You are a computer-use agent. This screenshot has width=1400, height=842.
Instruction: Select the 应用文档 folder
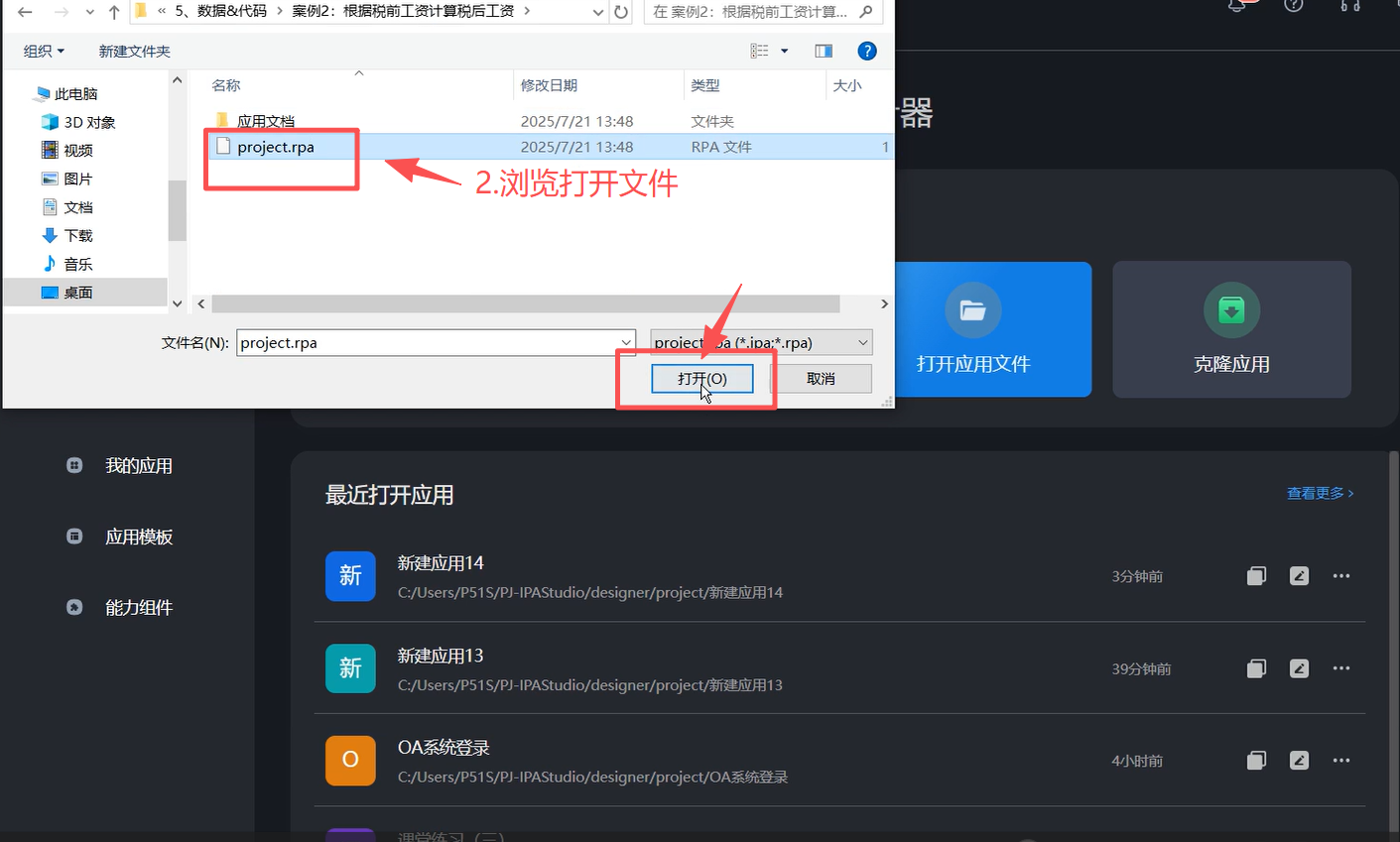266,121
